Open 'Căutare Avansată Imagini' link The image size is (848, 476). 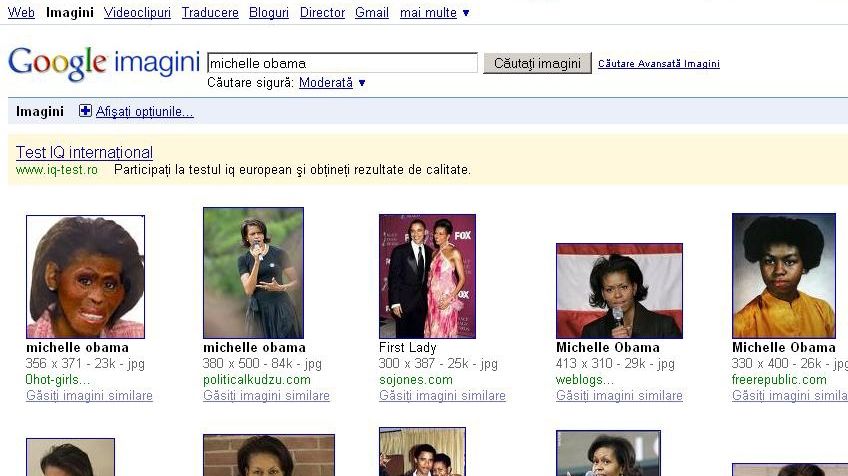(659, 64)
